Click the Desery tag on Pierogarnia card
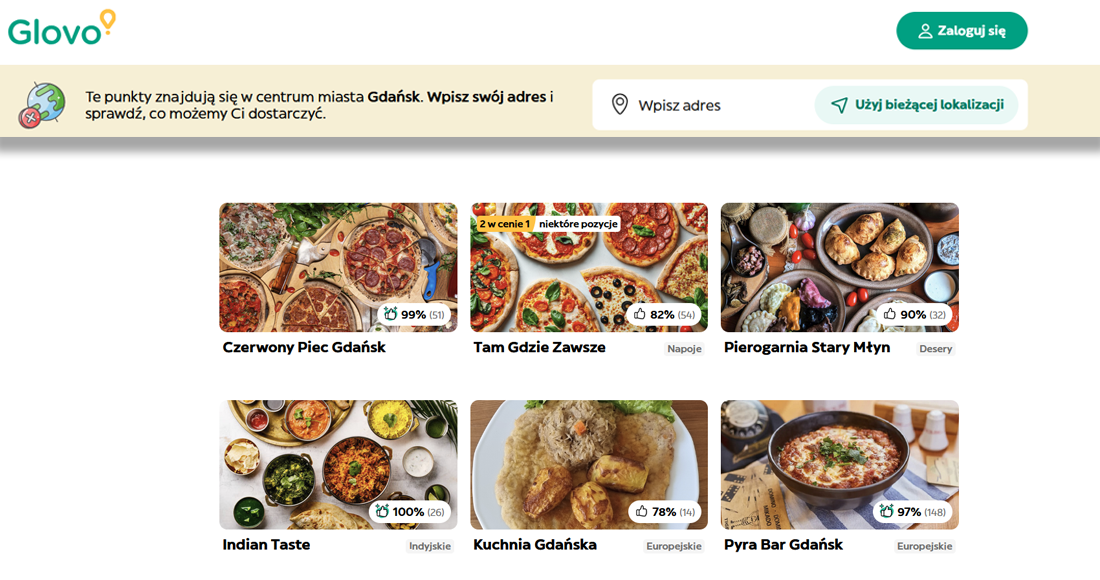The height and width of the screenshot is (580, 1100). 935,348
